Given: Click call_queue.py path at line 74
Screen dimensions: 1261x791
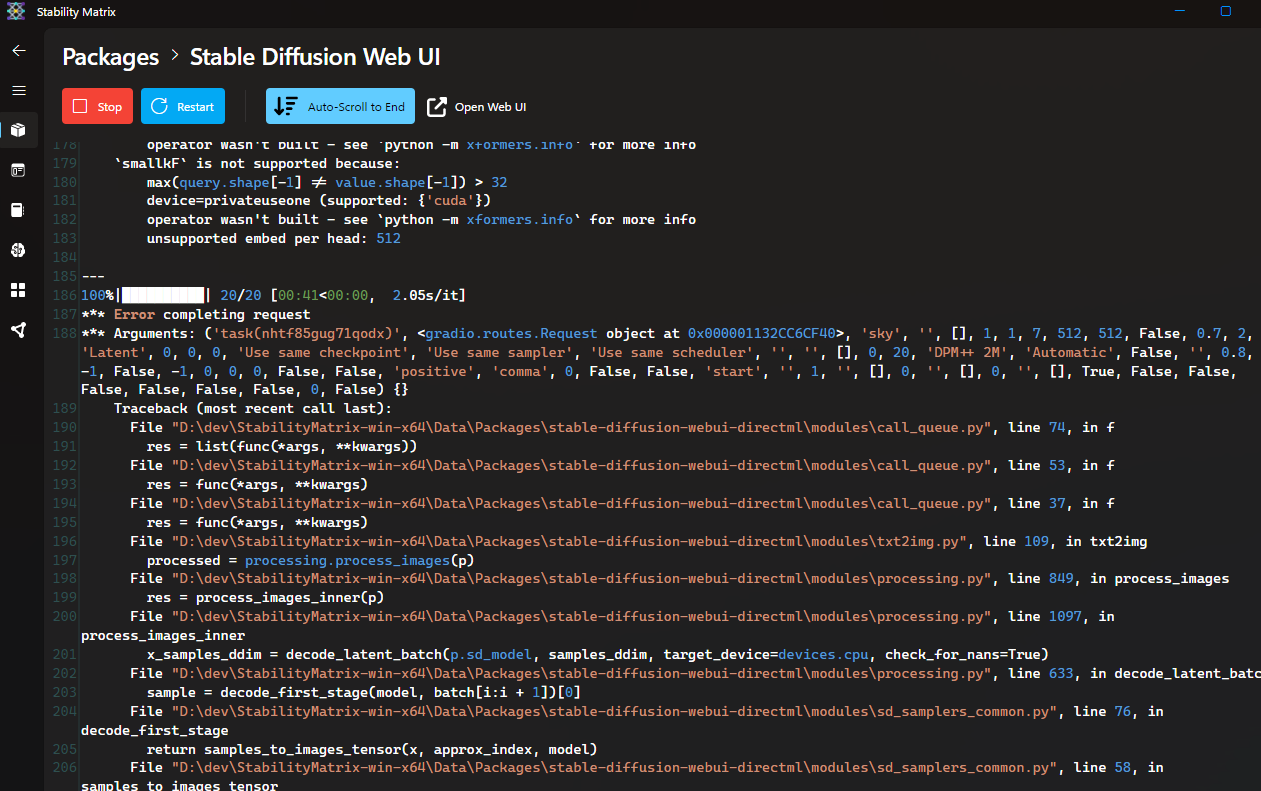Looking at the screenshot, I should pyautogui.click(x=582, y=428).
